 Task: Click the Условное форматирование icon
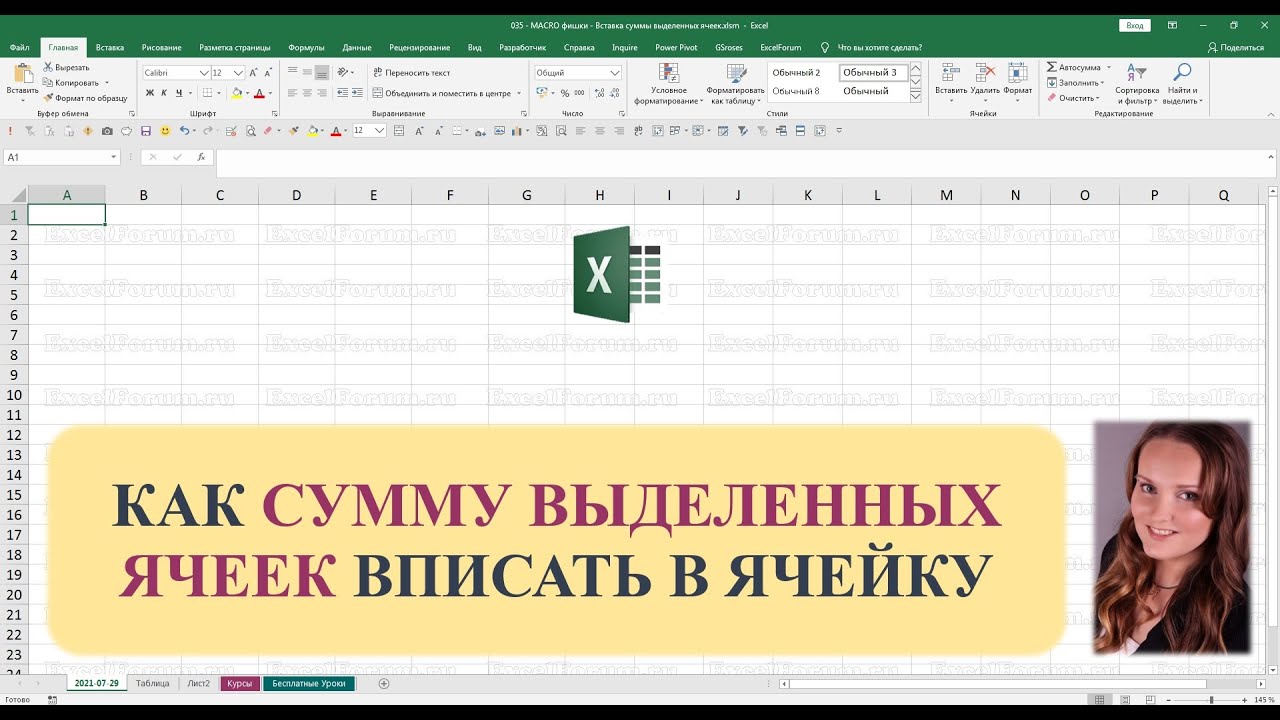tap(668, 73)
